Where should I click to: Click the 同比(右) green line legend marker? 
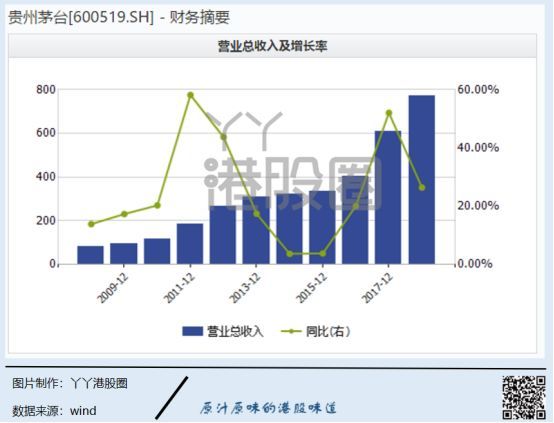[x=291, y=331]
